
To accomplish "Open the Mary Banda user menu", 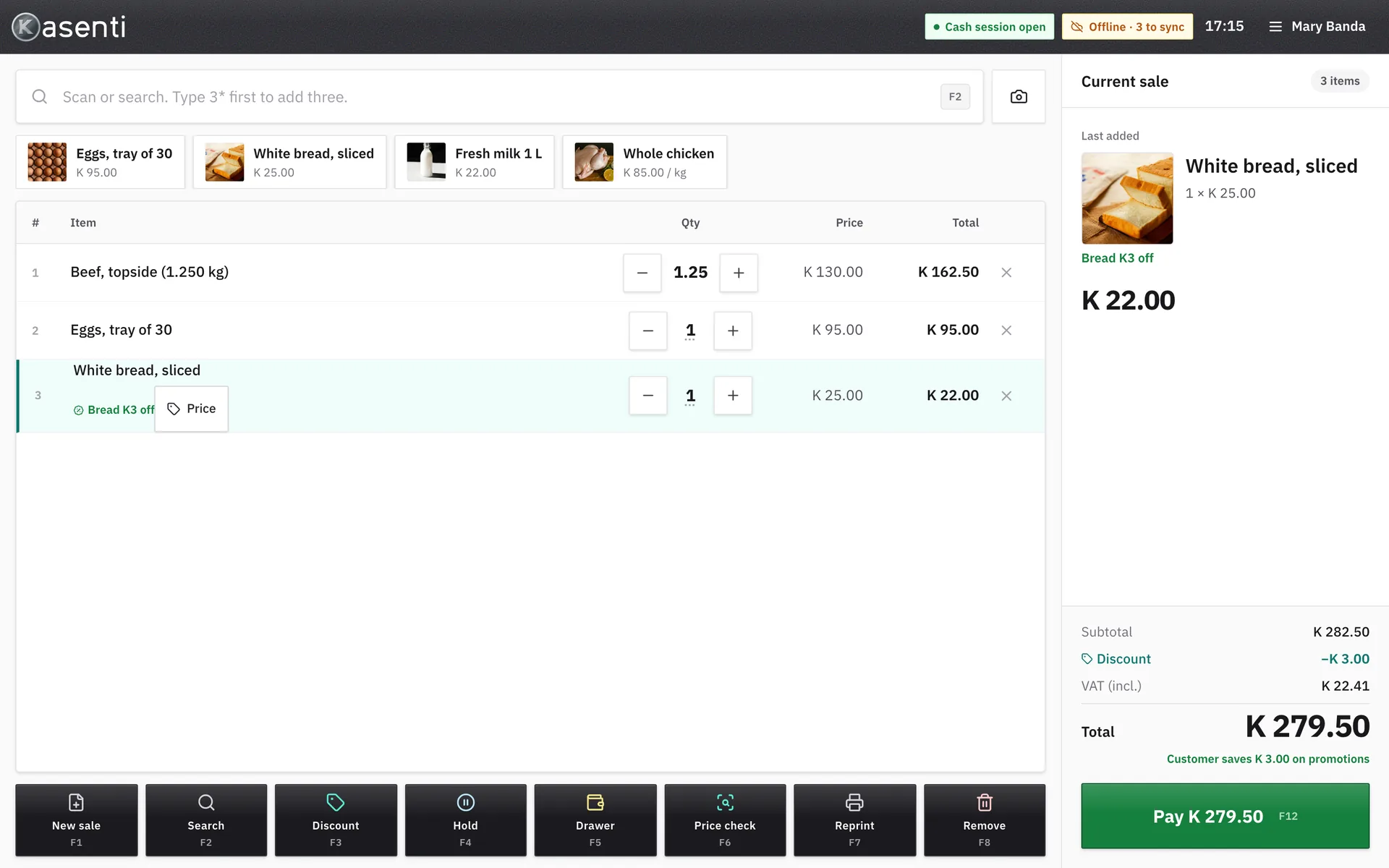I will pyautogui.click(x=1317, y=27).
